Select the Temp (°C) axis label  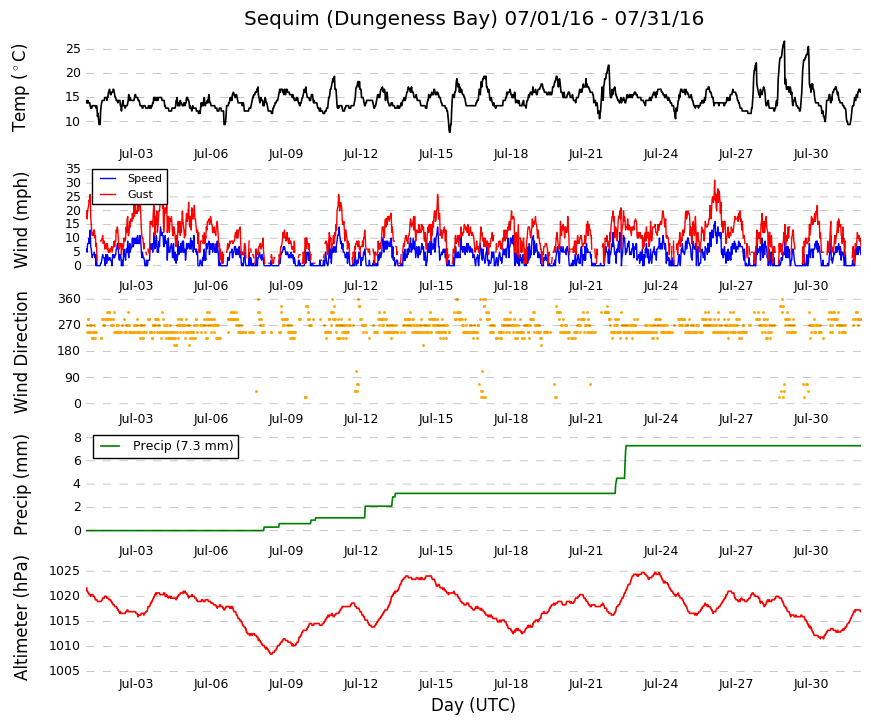pos(19,88)
